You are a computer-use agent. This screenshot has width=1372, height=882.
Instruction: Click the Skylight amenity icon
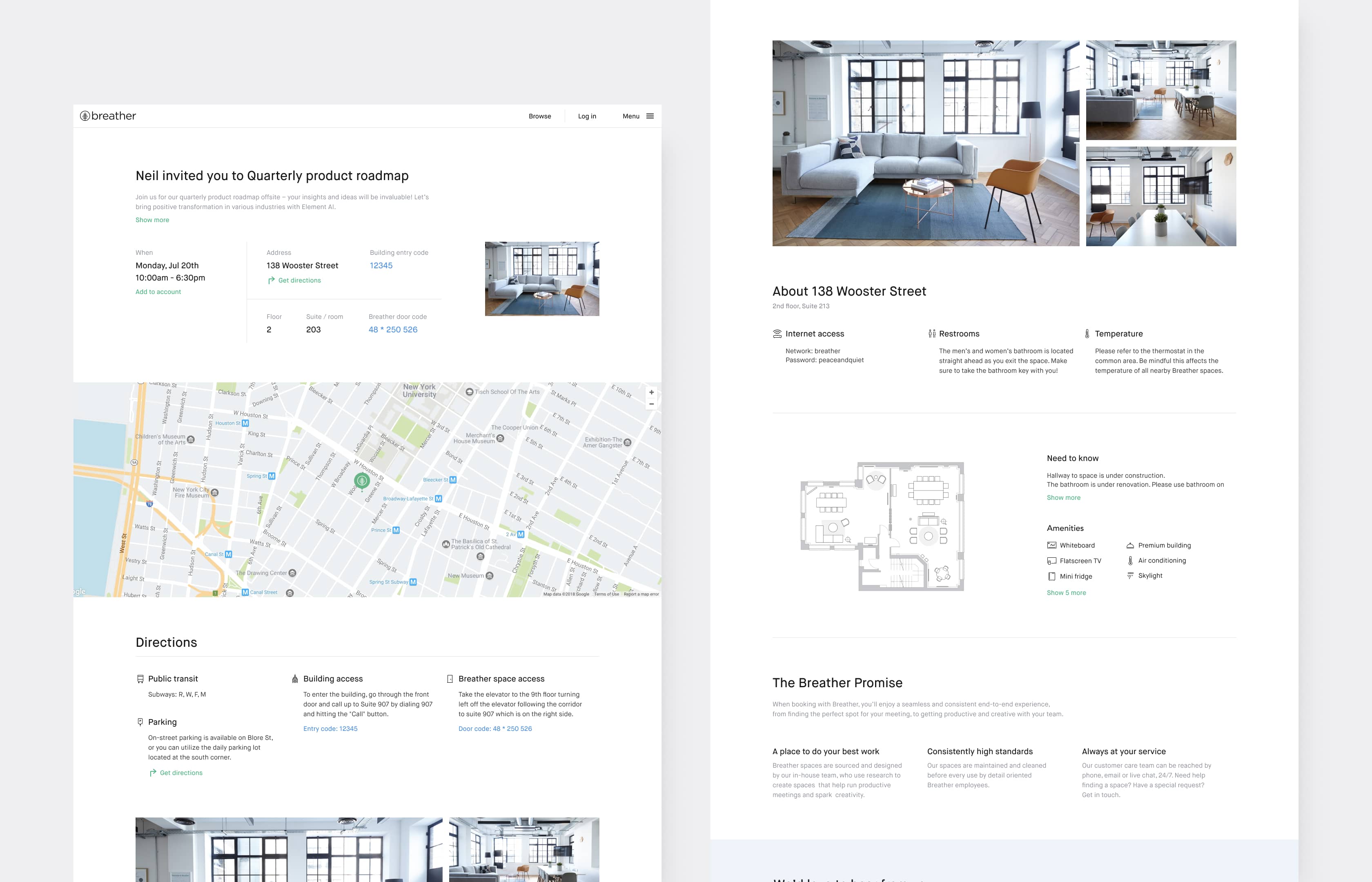pos(1130,576)
